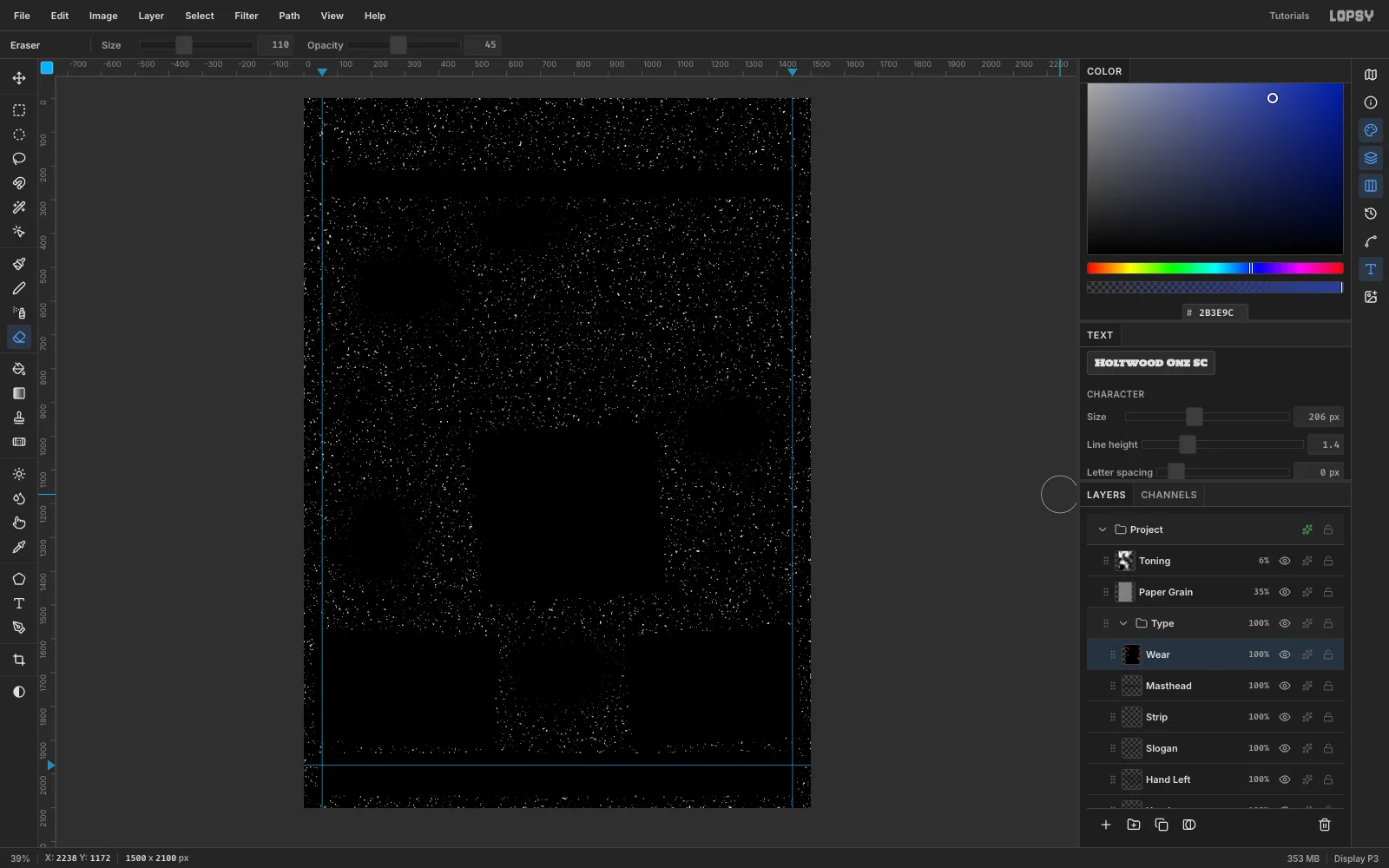Collapse the Type group
The height and width of the screenshot is (868, 1389).
pyautogui.click(x=1123, y=623)
